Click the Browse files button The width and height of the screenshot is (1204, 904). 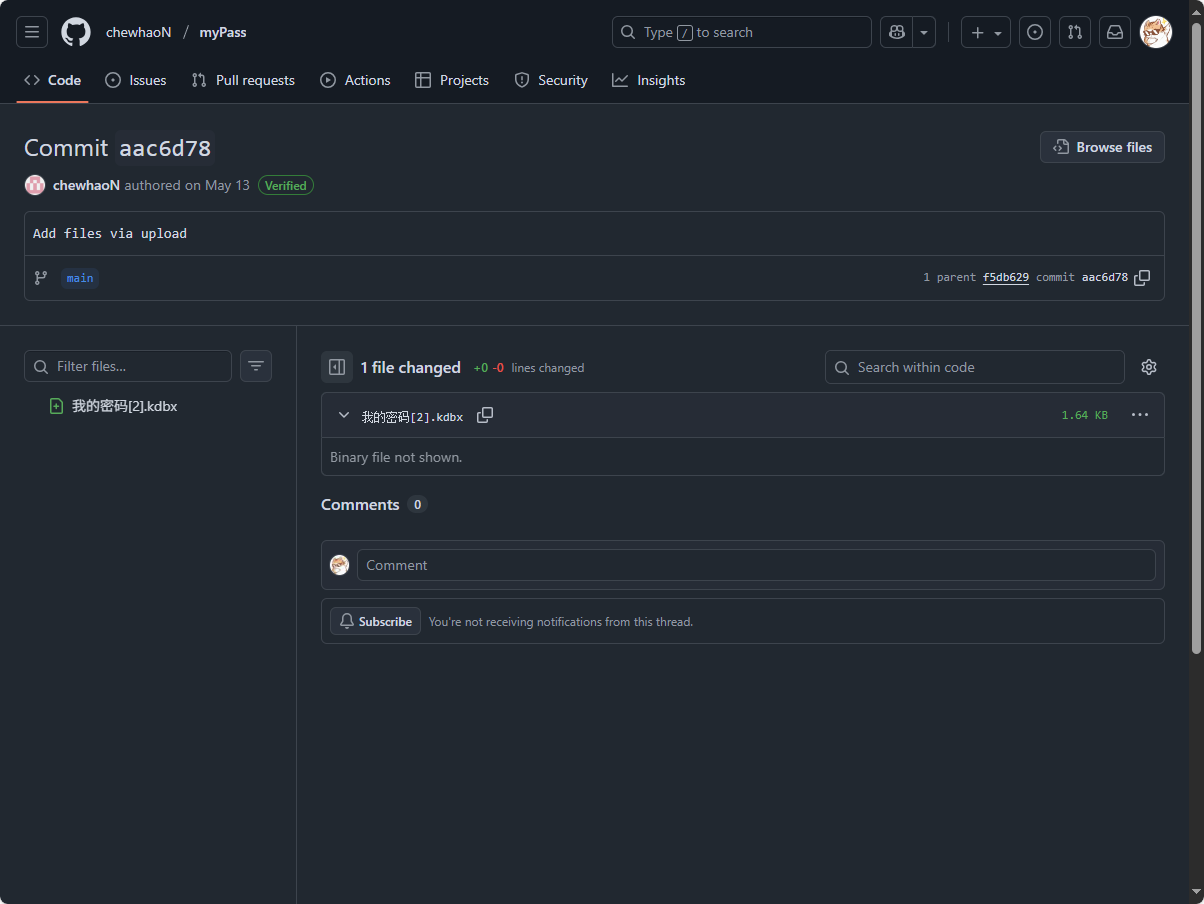coord(1102,147)
